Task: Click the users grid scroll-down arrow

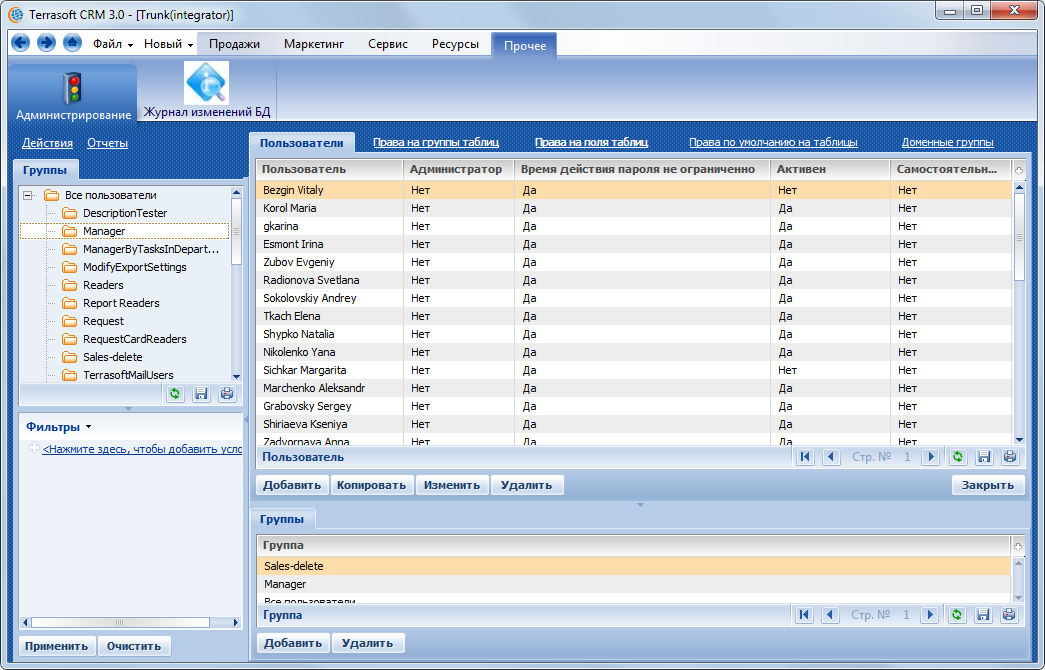Action: pos(1019,439)
